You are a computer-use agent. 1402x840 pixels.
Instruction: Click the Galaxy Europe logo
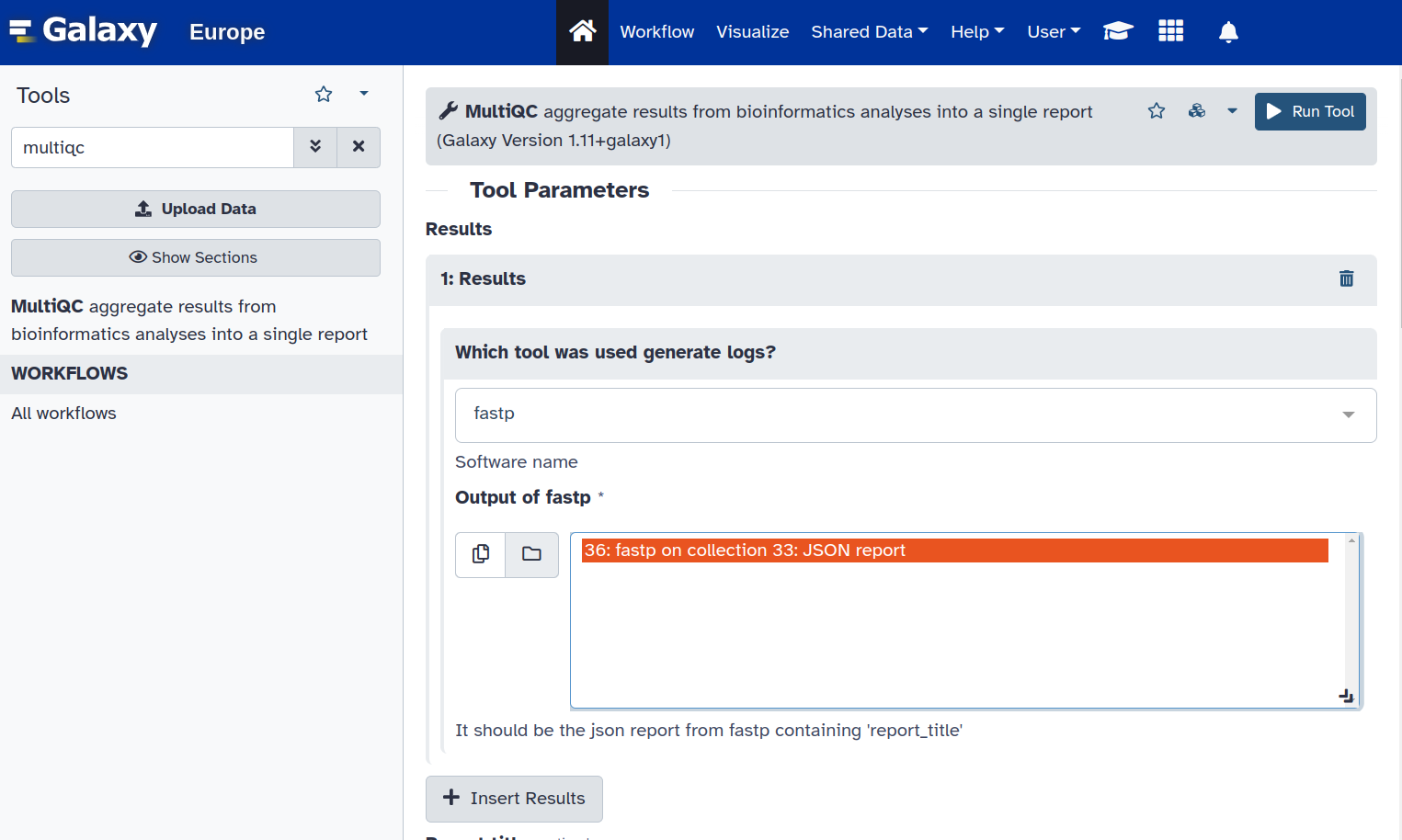[x=137, y=31]
